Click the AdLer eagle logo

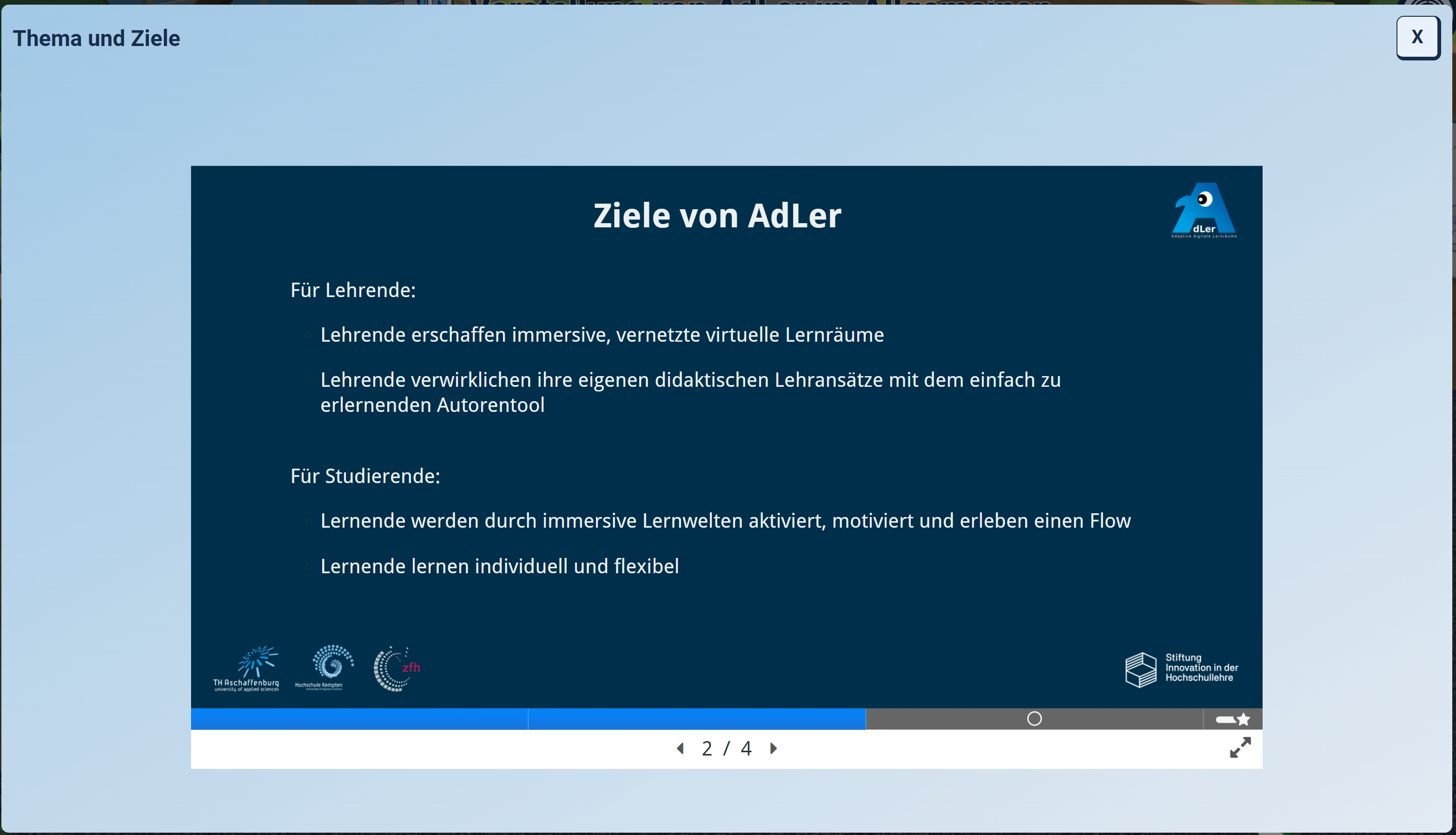(x=1204, y=210)
